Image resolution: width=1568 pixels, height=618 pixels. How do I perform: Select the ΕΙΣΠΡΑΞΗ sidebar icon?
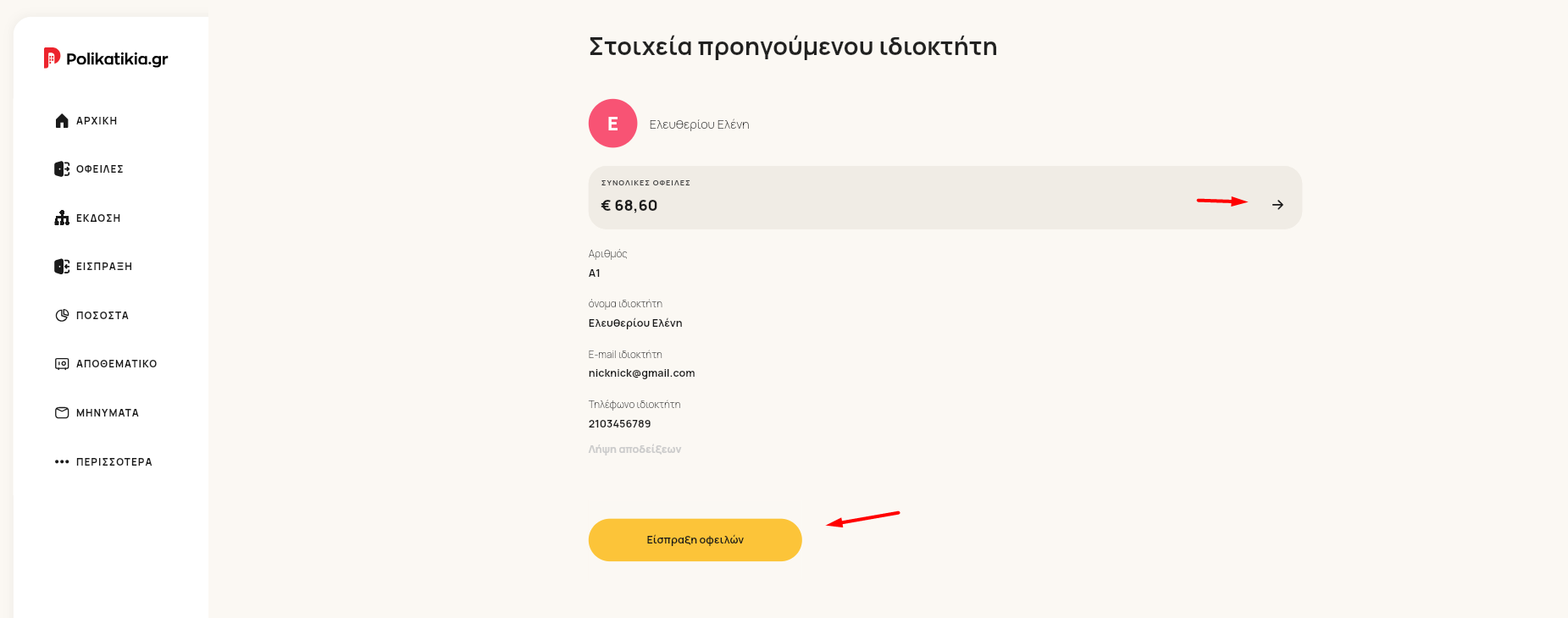pos(62,267)
